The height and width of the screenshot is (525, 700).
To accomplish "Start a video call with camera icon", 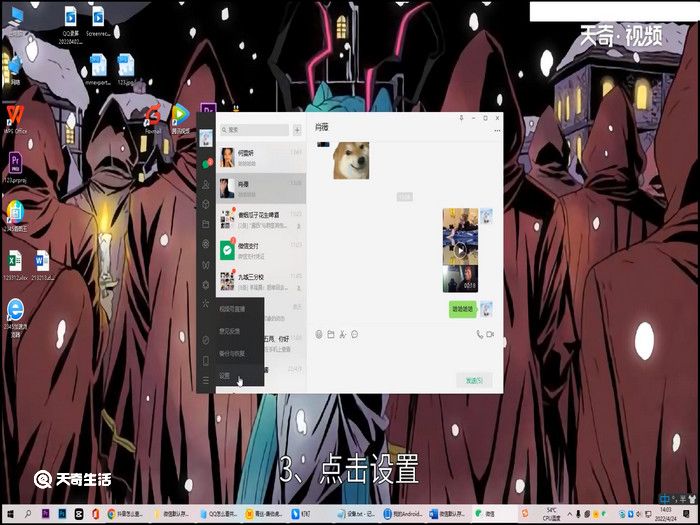I will 491,334.
